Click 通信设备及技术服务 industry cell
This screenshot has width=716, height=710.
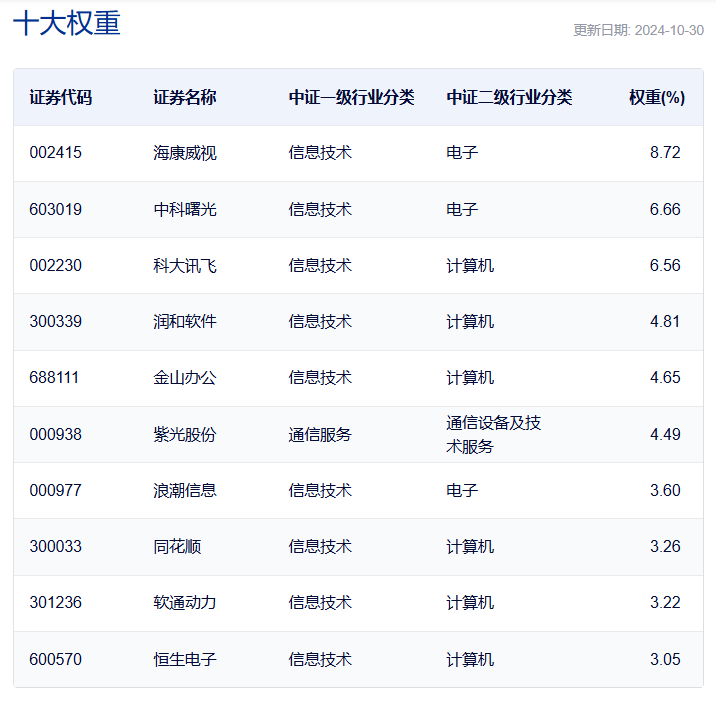pyautogui.click(x=494, y=434)
